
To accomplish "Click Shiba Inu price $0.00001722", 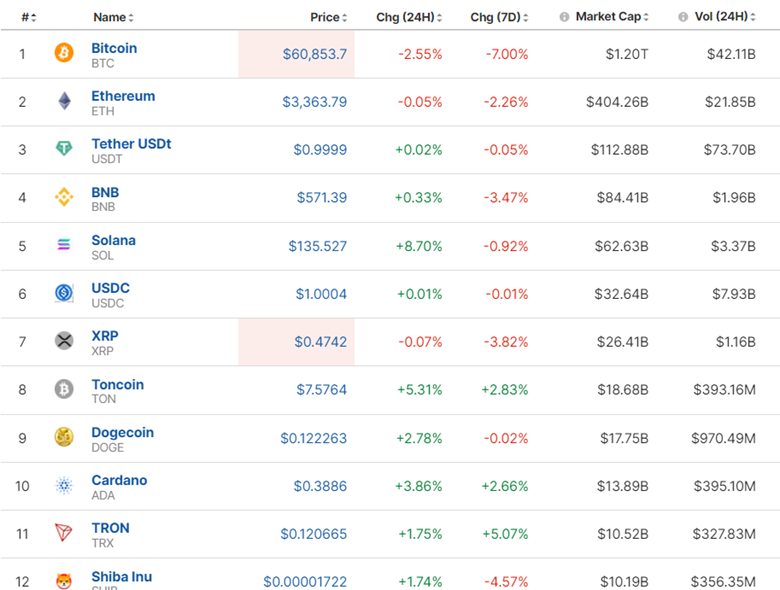I will coord(305,582).
